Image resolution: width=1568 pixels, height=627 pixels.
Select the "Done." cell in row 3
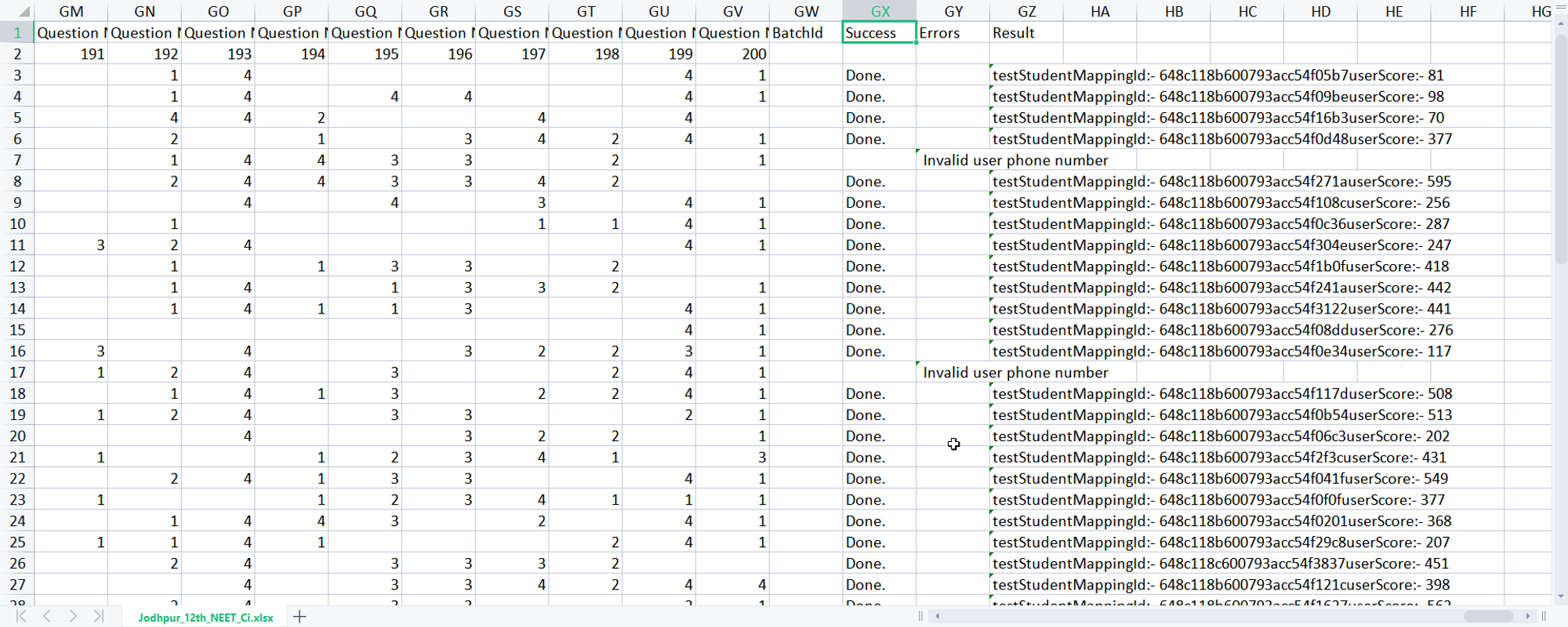[x=880, y=75]
